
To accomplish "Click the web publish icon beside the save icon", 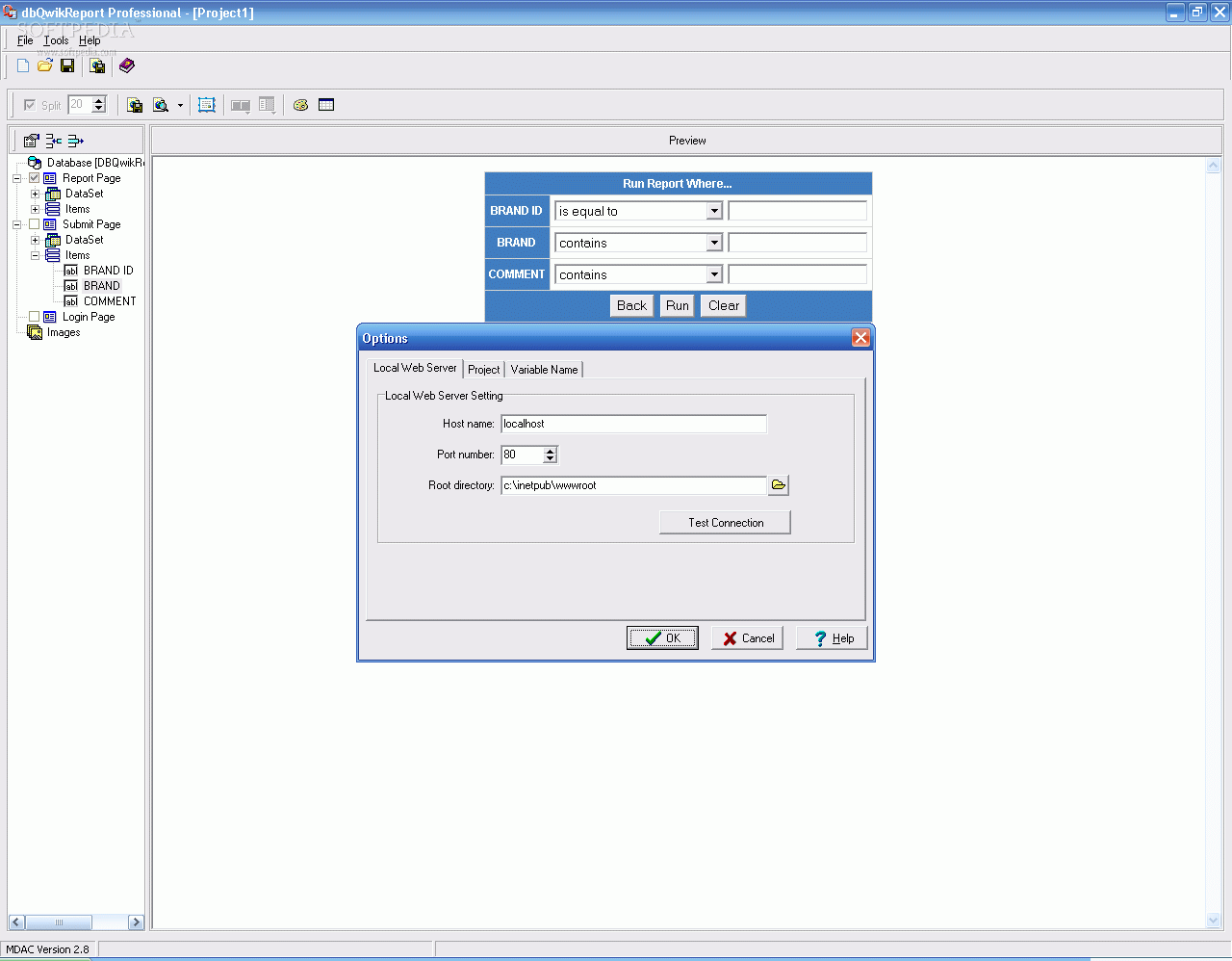I will click(x=97, y=65).
